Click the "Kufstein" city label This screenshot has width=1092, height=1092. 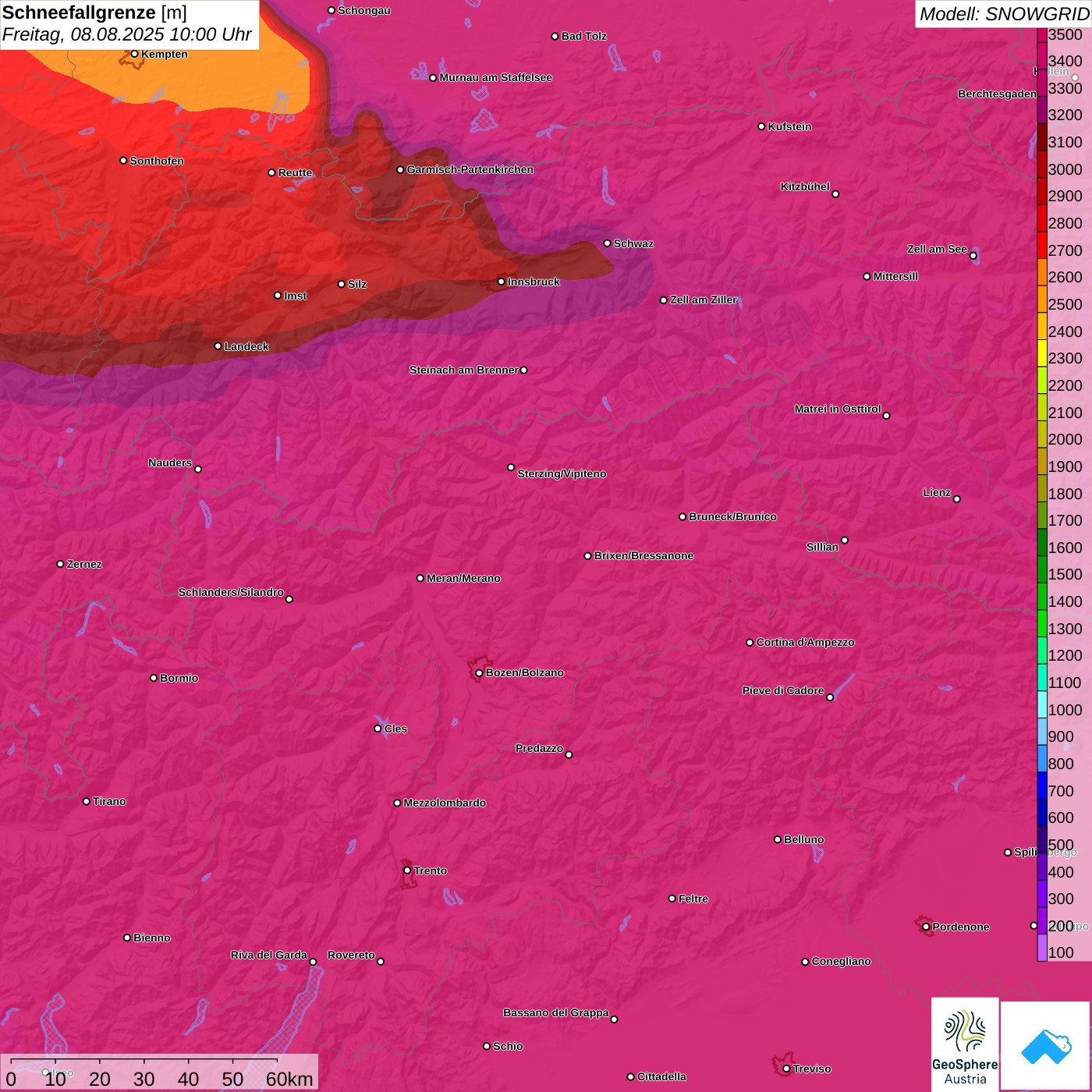[789, 126]
